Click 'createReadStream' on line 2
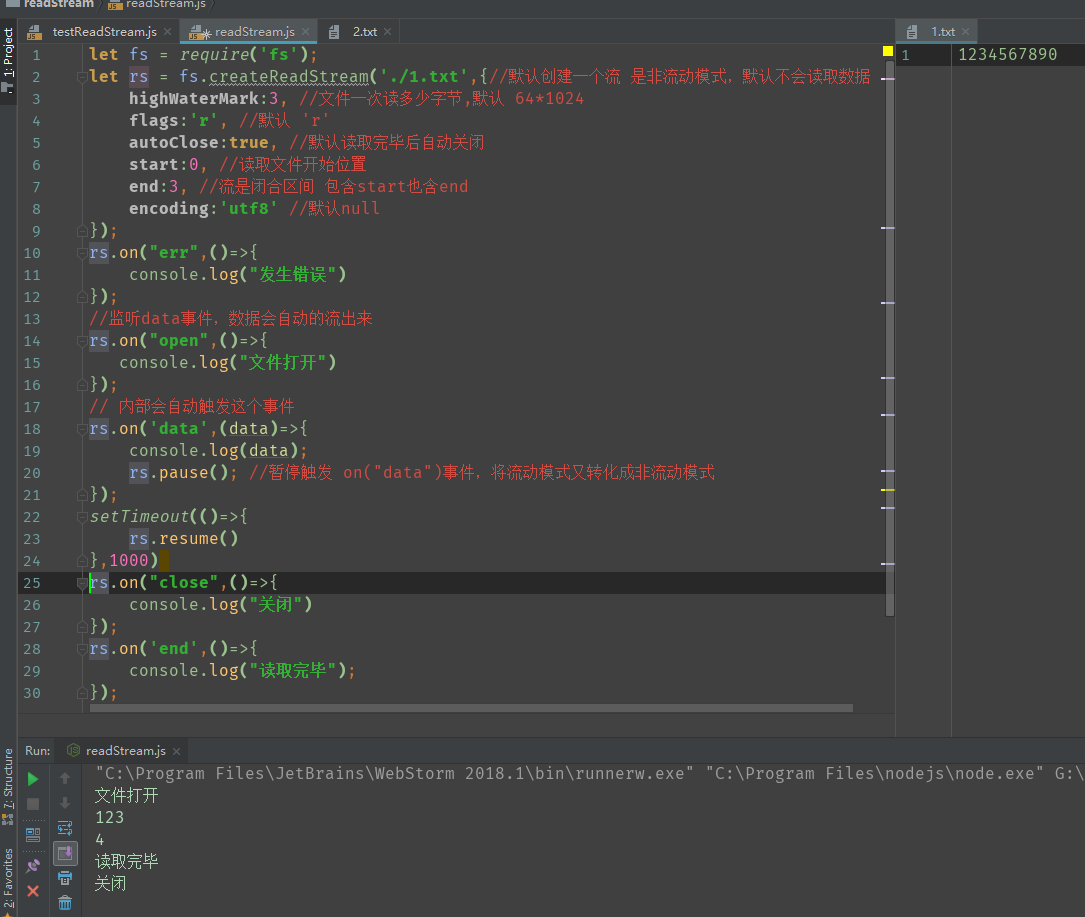Screen dimensions: 1085x917 [x=289, y=76]
